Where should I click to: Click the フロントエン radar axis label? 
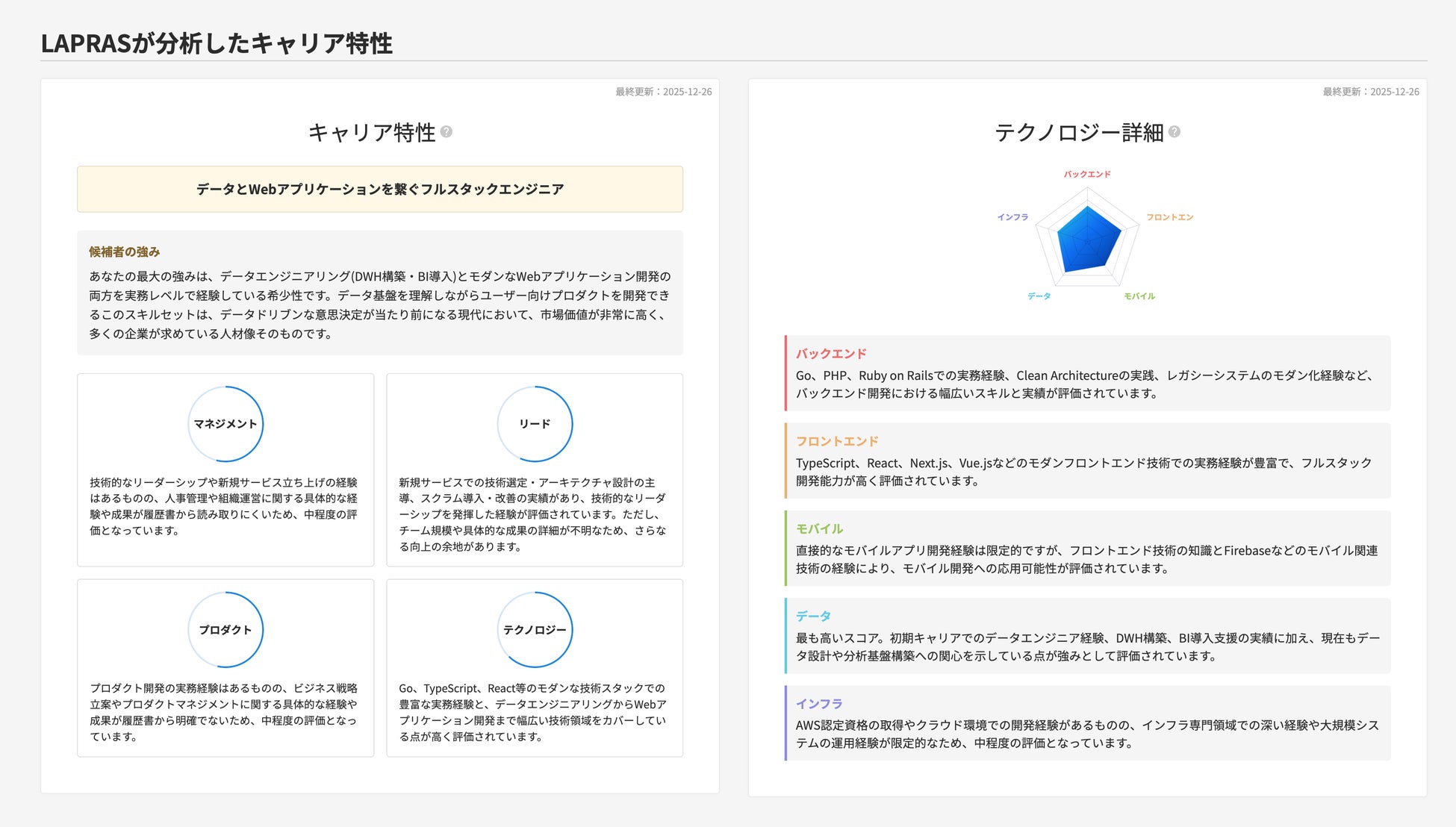pos(1169,217)
